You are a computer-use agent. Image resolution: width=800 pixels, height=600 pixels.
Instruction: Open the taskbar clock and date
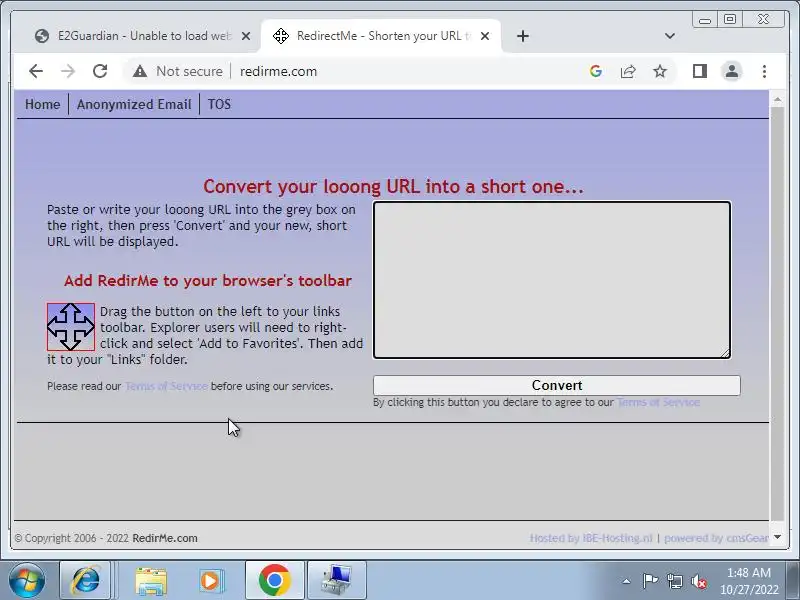(x=749, y=581)
